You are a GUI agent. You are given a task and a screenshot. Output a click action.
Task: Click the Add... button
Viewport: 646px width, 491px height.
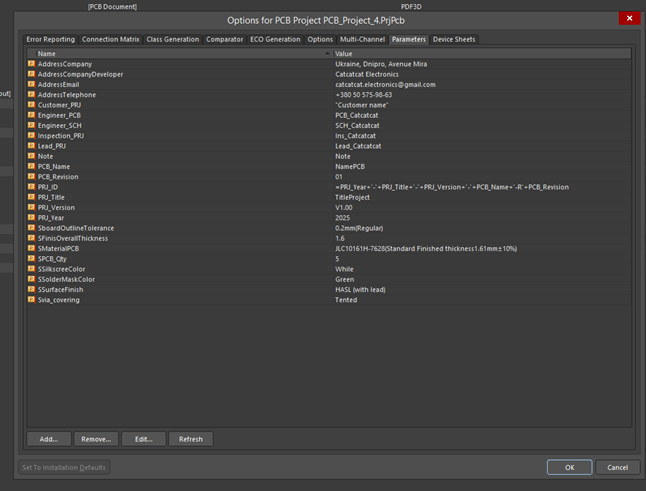[x=49, y=439]
